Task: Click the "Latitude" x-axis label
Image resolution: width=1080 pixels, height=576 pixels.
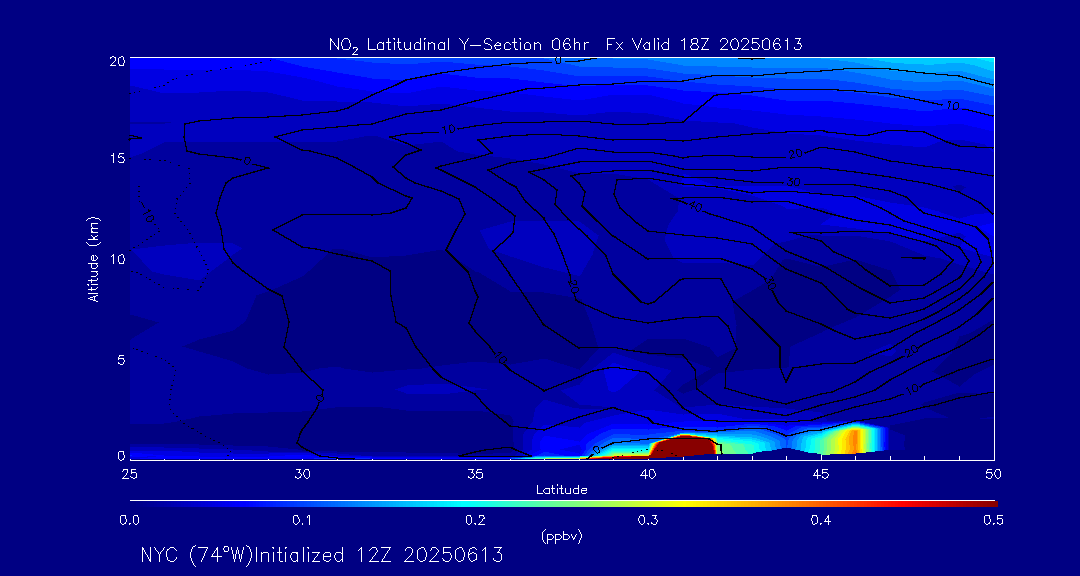Action: 562,490
